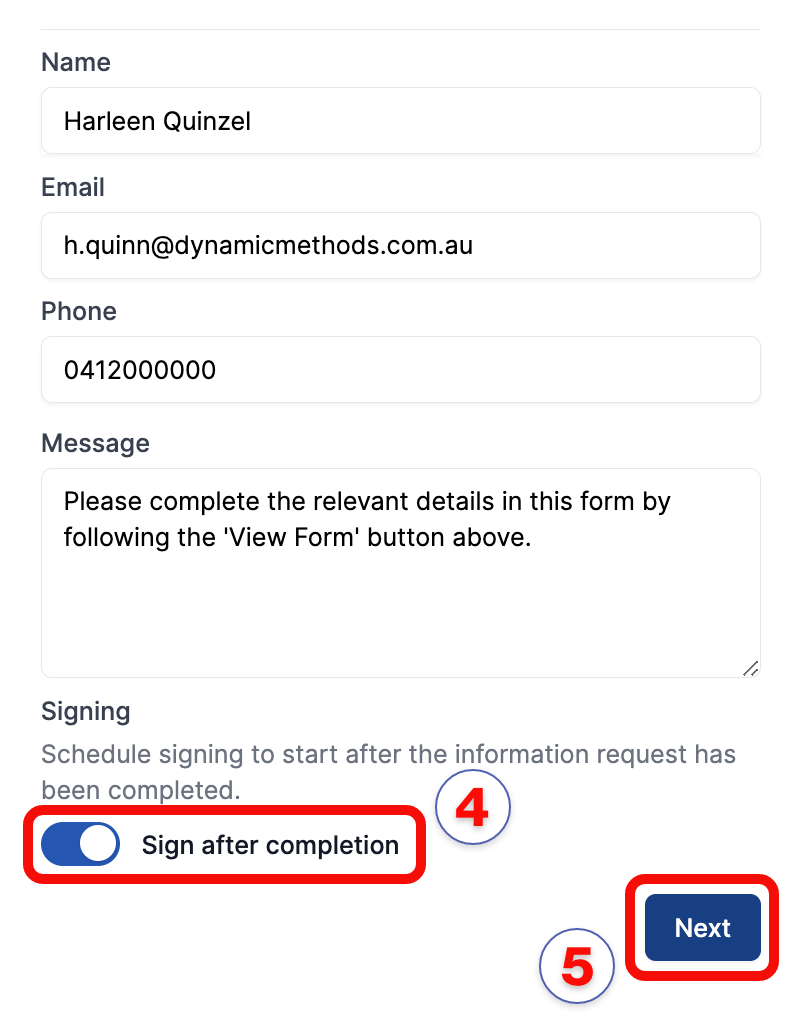
Task: Click the textarea resize handle
Action: [x=751, y=668]
